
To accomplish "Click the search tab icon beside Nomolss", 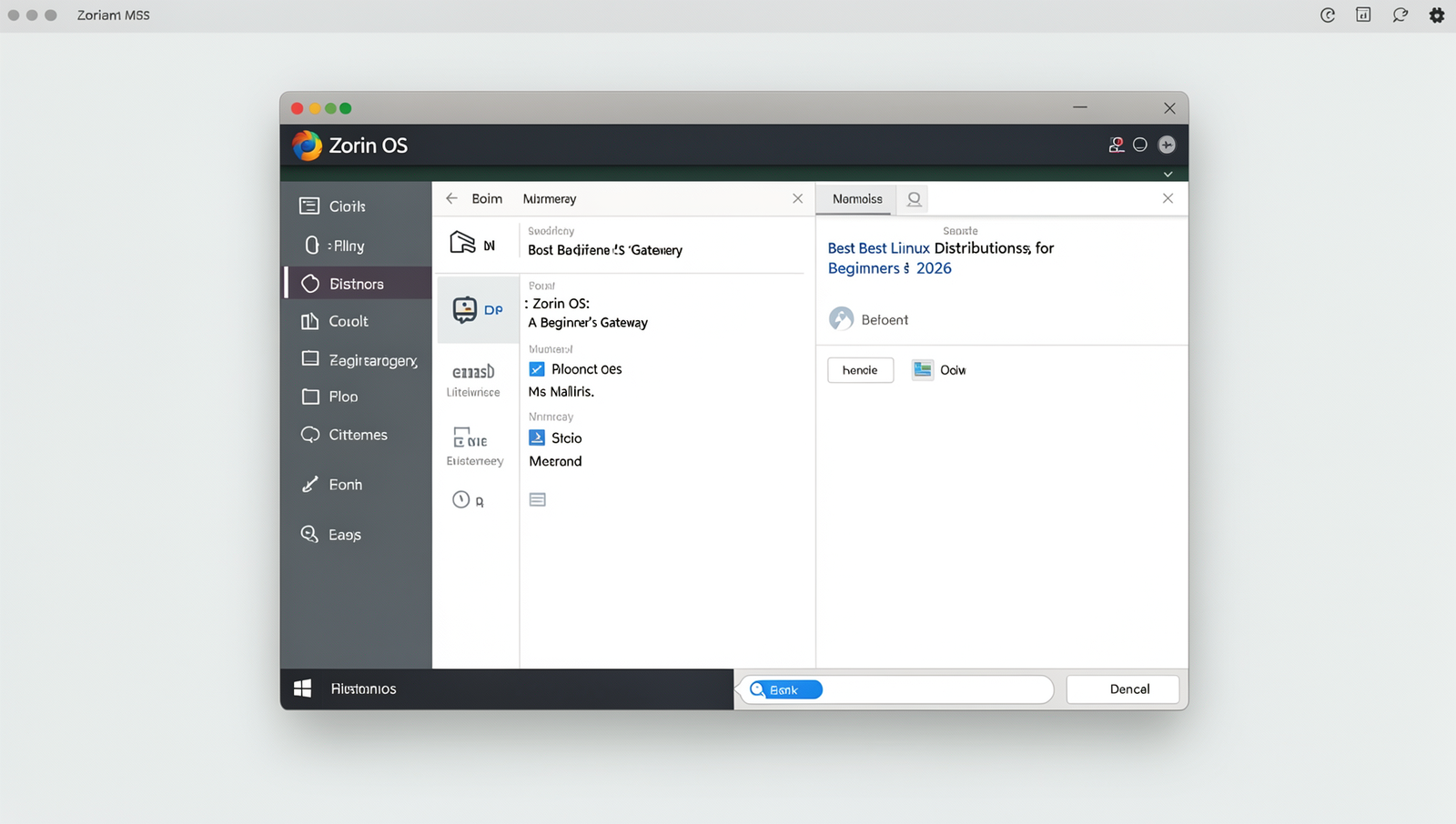I will click(x=915, y=199).
